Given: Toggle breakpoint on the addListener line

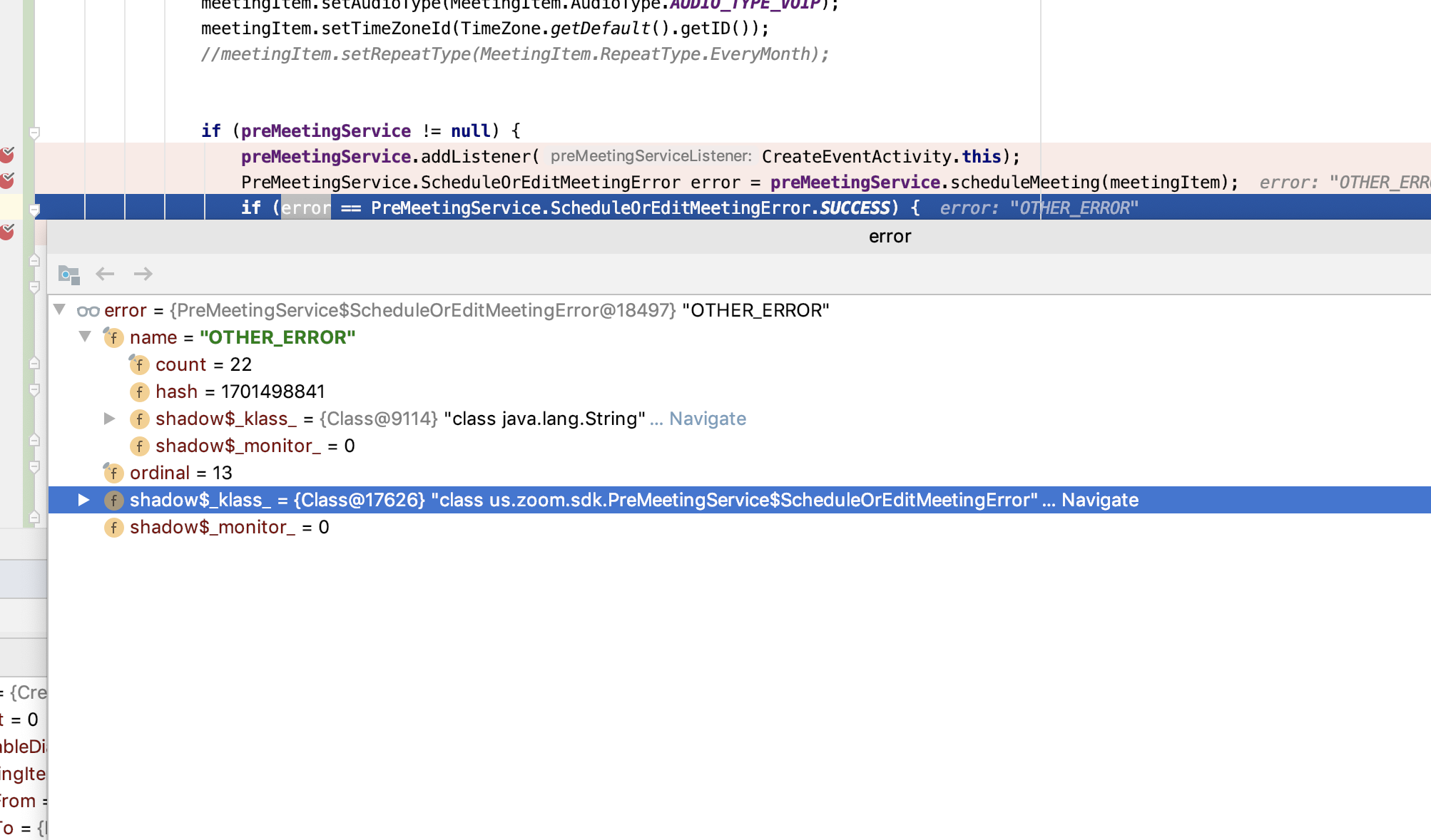Looking at the screenshot, I should tap(7, 155).
